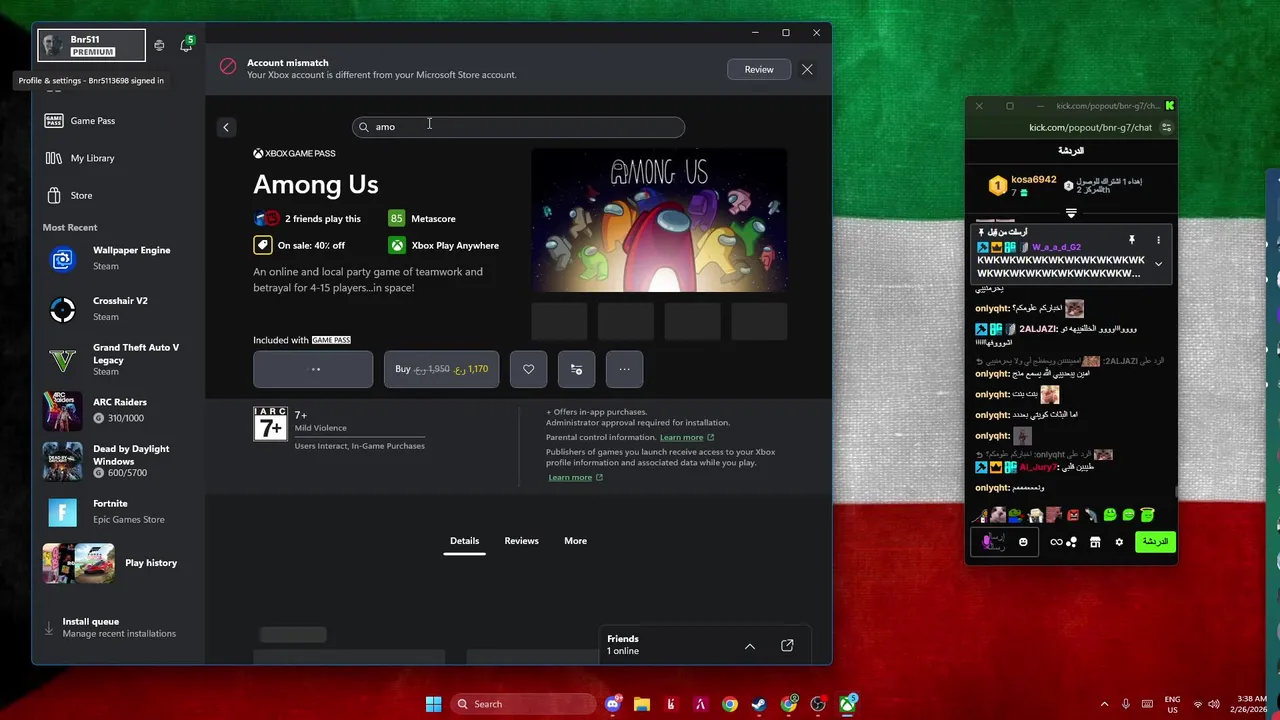
Task: Show hidden system tray icons
Action: [x=1104, y=704]
